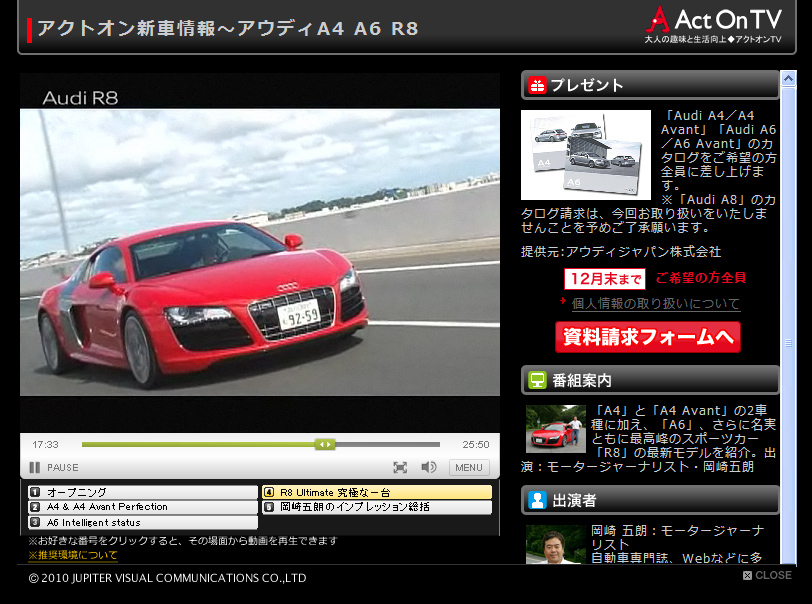812x604 pixels.
Task: Select chapter 5 岡崎五朗のインプレッション総括
Action: (x=376, y=507)
